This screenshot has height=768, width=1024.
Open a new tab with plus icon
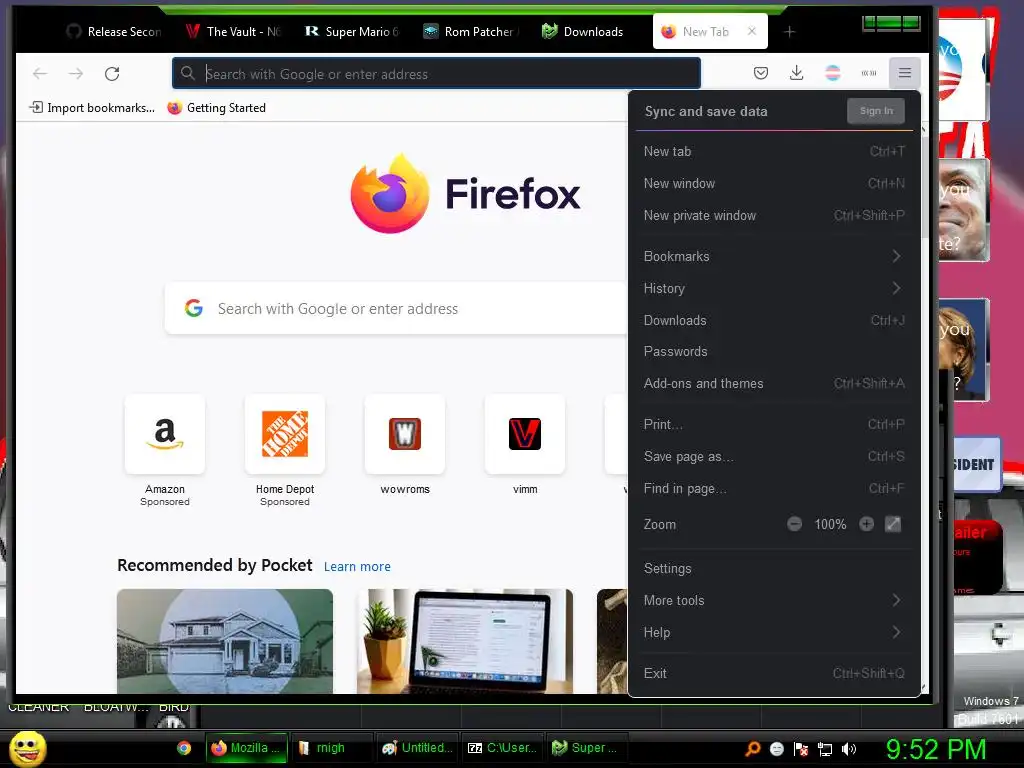pos(789,31)
